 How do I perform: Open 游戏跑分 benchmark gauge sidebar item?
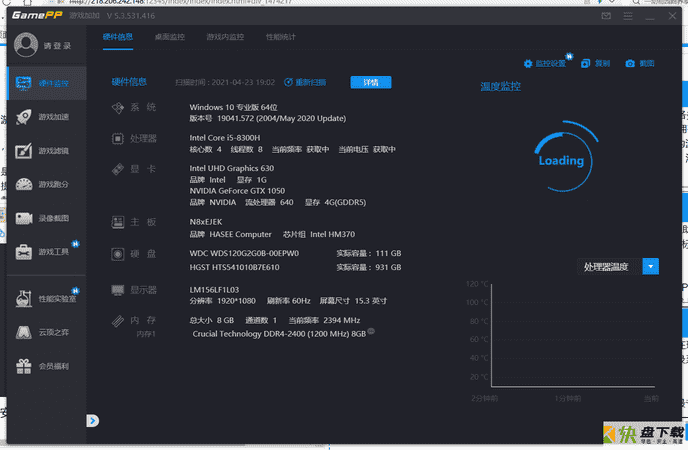[x=47, y=184]
